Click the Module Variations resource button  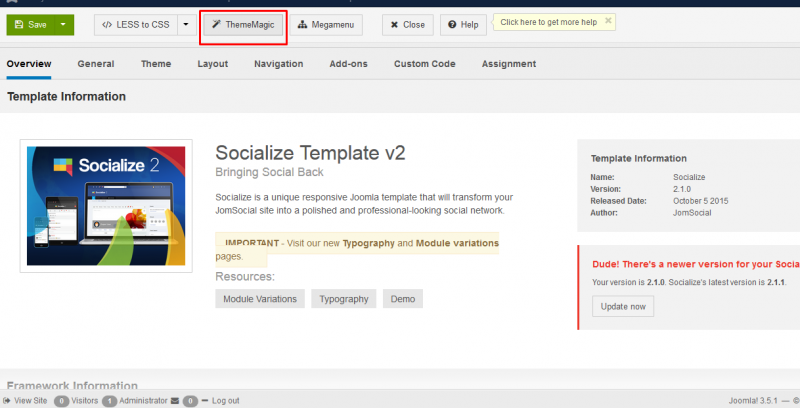[259, 299]
